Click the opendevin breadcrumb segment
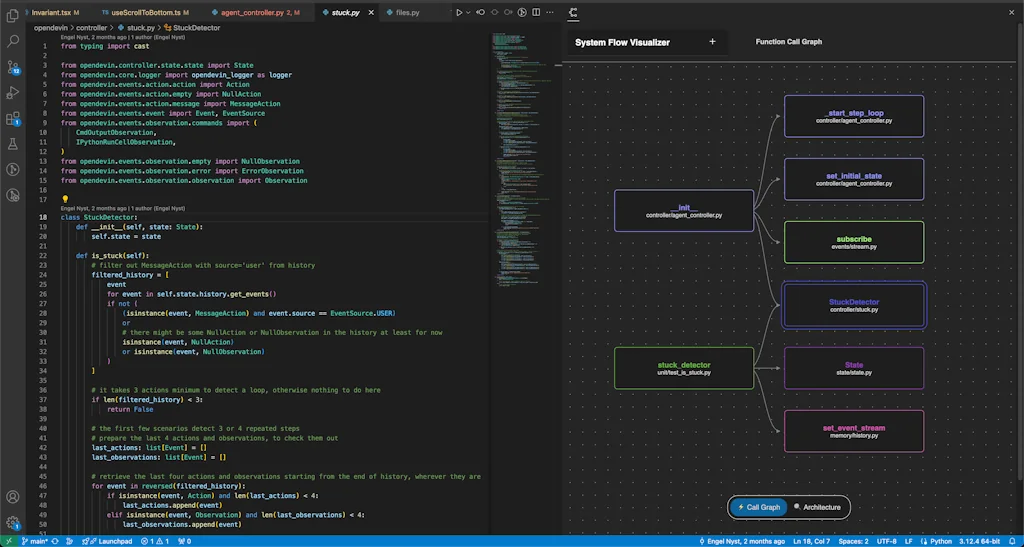This screenshot has width=1024, height=547. (x=52, y=28)
